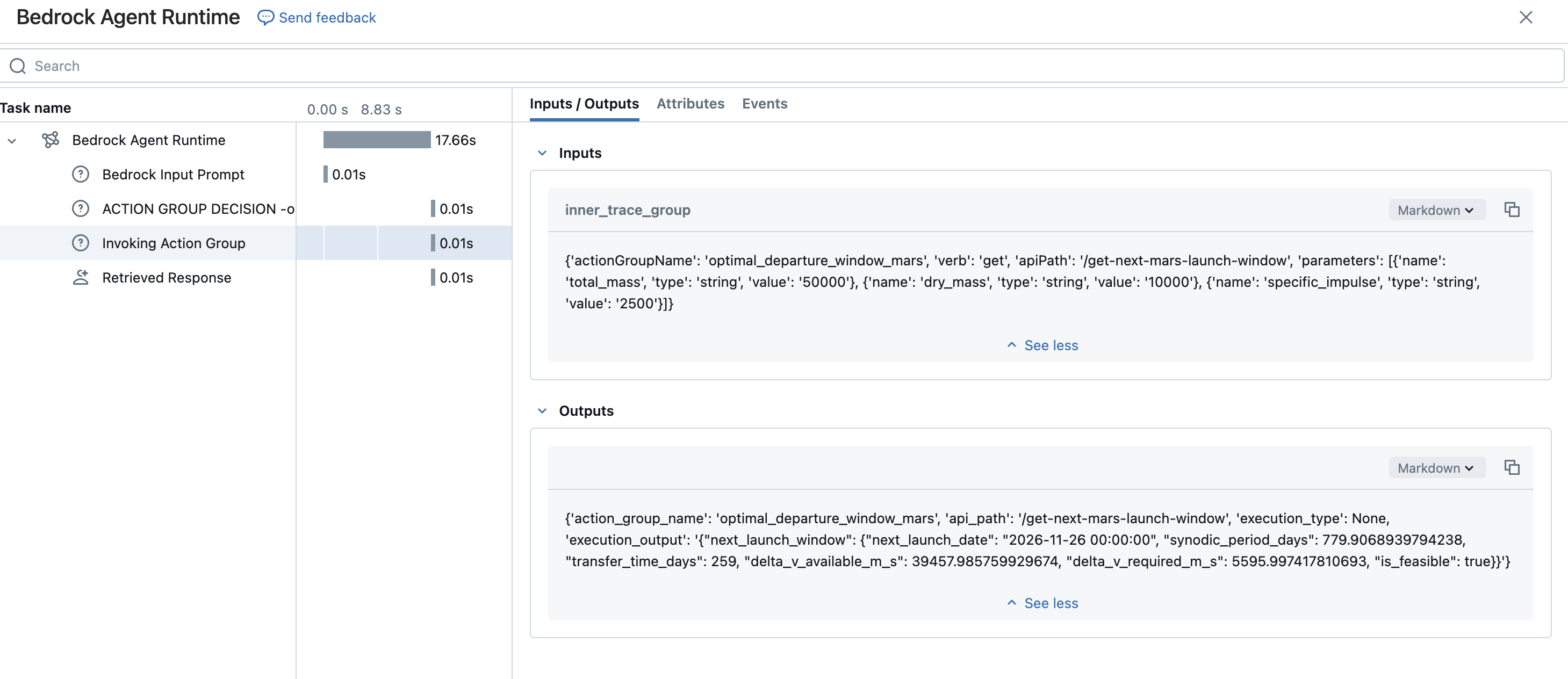Copy the inner_trace_group input content
The width and height of the screenshot is (1568, 679).
1512,210
